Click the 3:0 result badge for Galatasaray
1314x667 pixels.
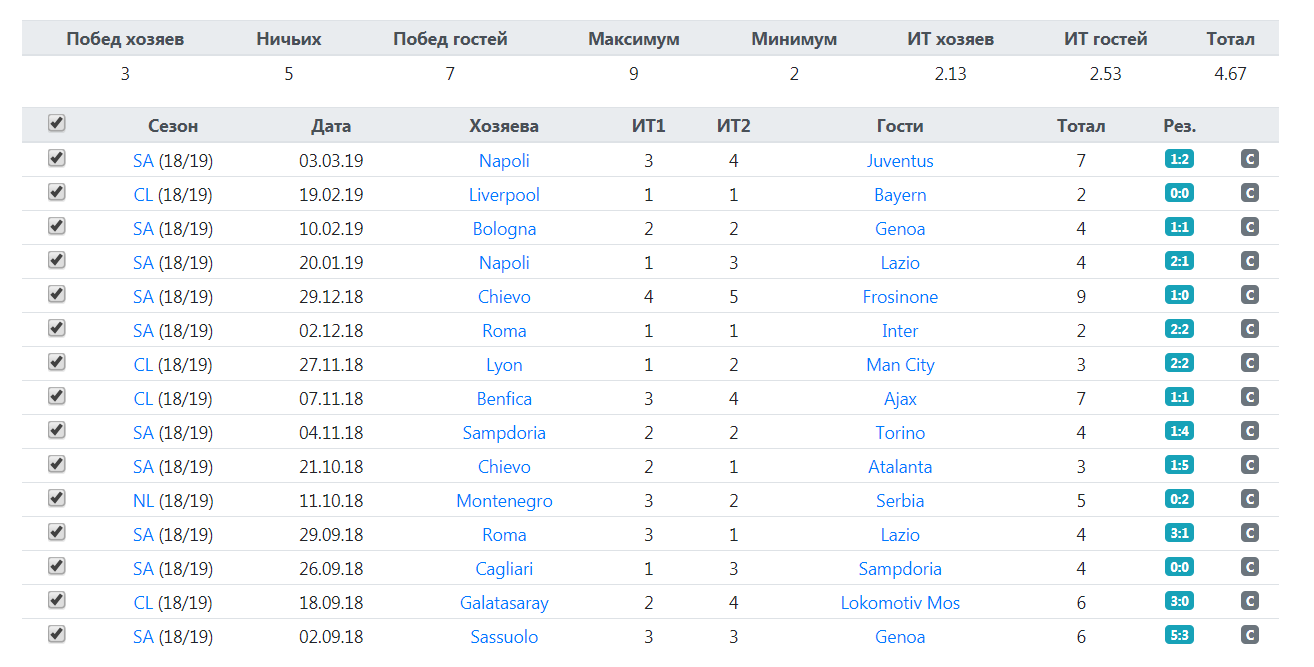tap(1179, 601)
